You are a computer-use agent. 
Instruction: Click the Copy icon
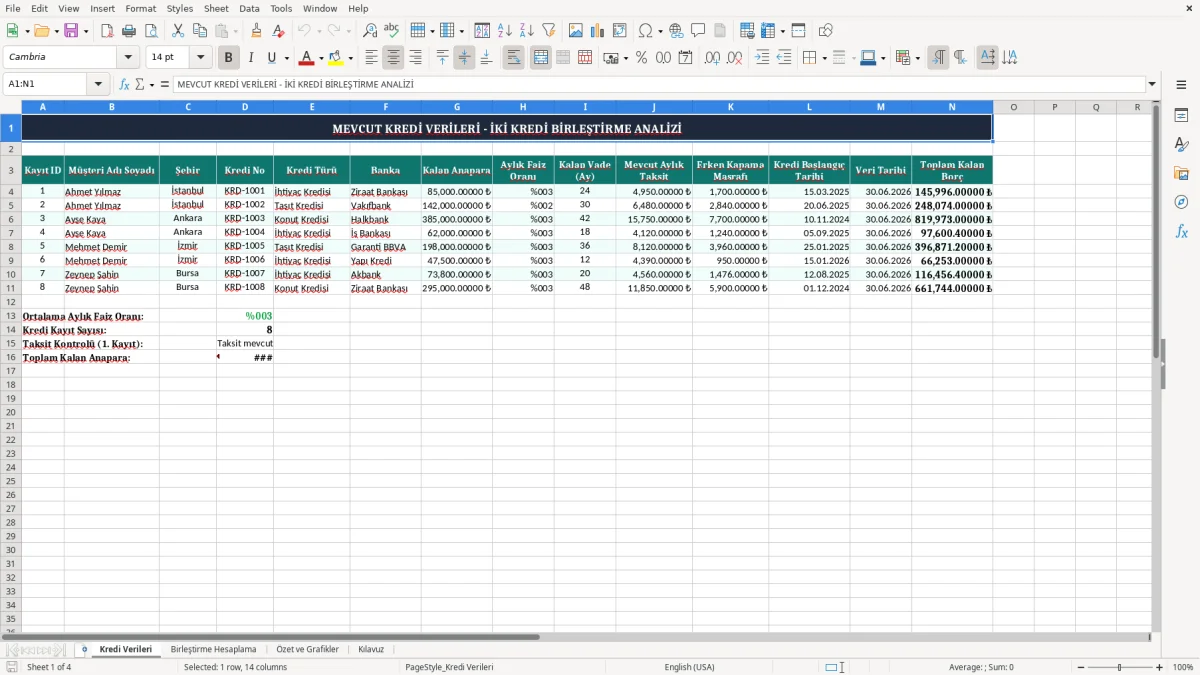coord(199,31)
